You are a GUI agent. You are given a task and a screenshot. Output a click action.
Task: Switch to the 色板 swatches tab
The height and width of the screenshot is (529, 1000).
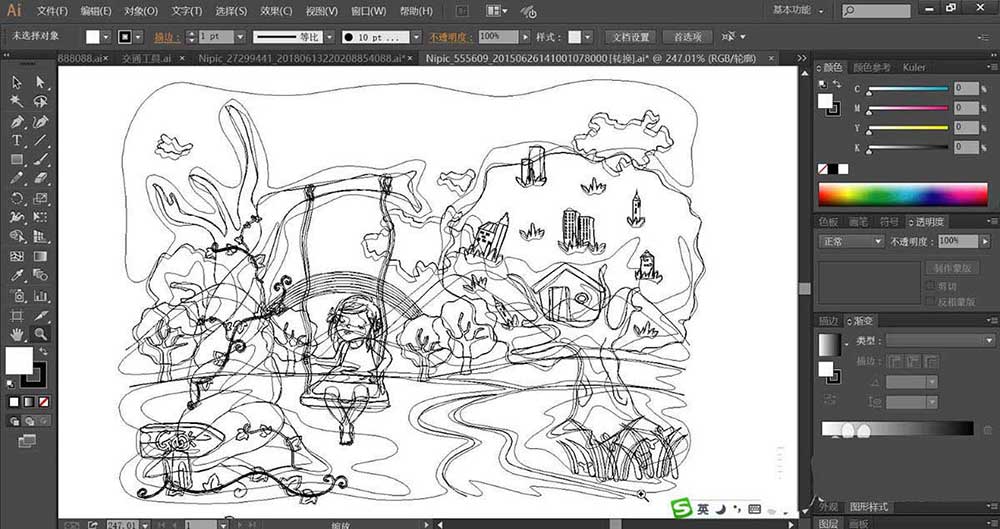click(828, 221)
